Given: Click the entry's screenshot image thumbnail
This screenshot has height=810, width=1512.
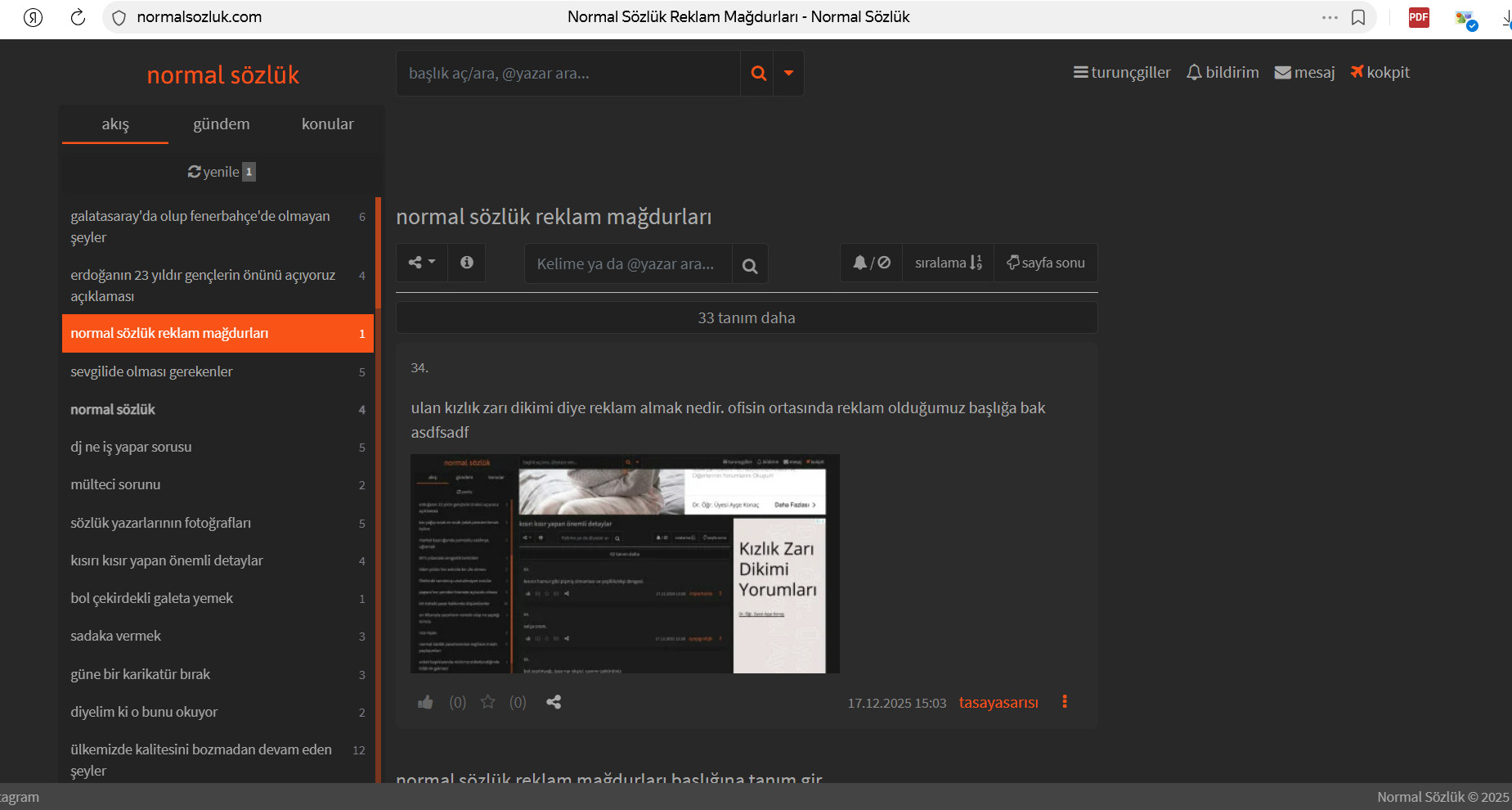Looking at the screenshot, I should pos(625,564).
